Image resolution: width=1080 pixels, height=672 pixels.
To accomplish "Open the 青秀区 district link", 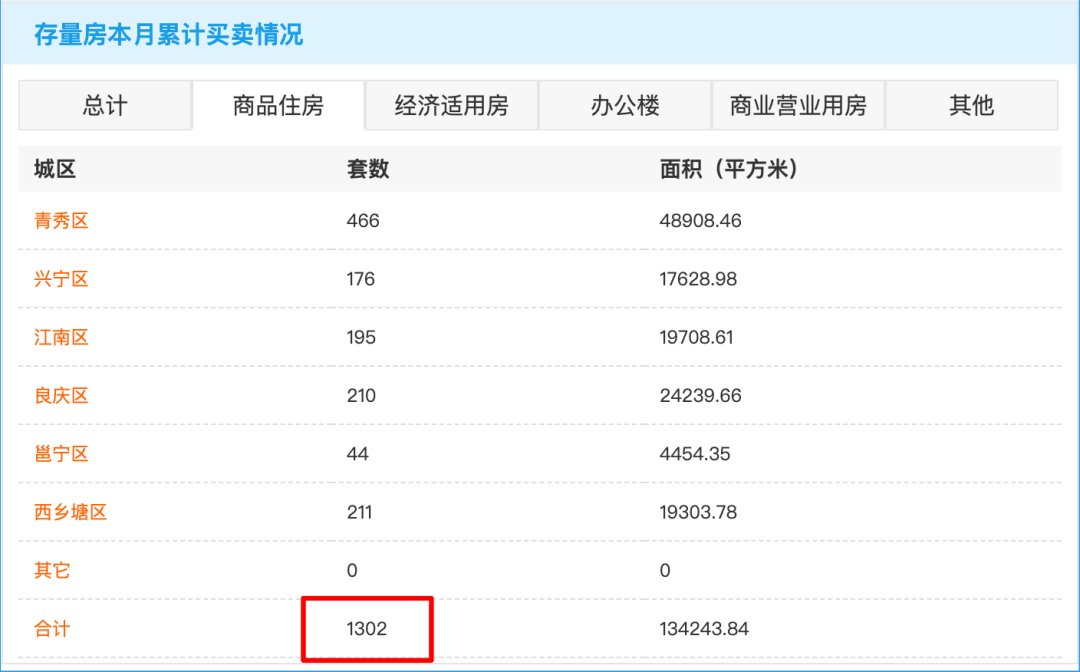I will 61,221.
